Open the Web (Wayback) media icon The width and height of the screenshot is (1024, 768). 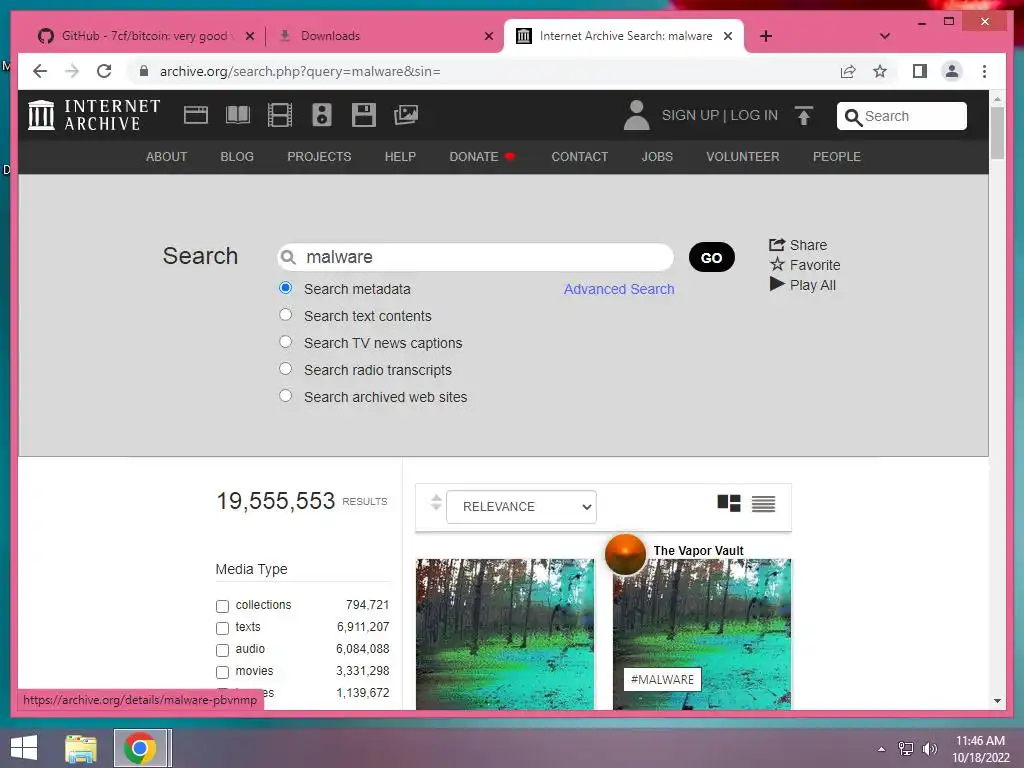pos(195,115)
